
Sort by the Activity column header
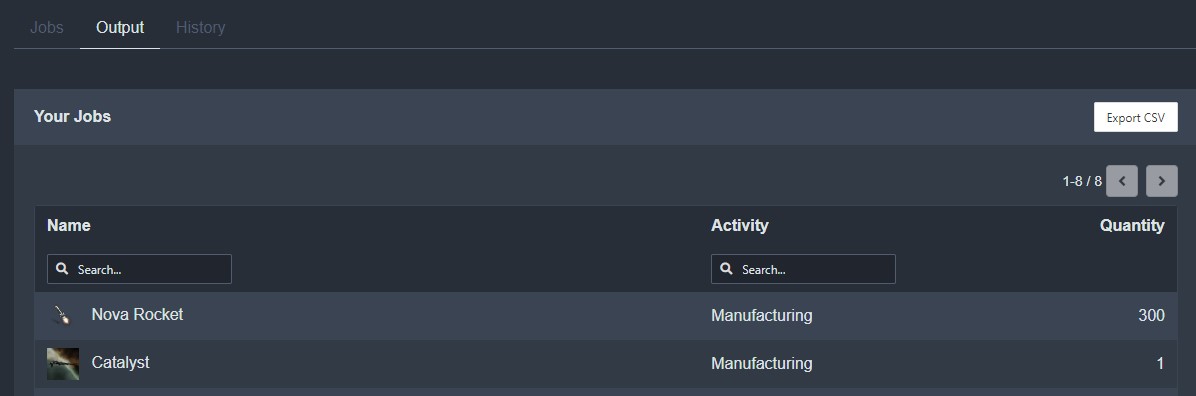coord(739,225)
